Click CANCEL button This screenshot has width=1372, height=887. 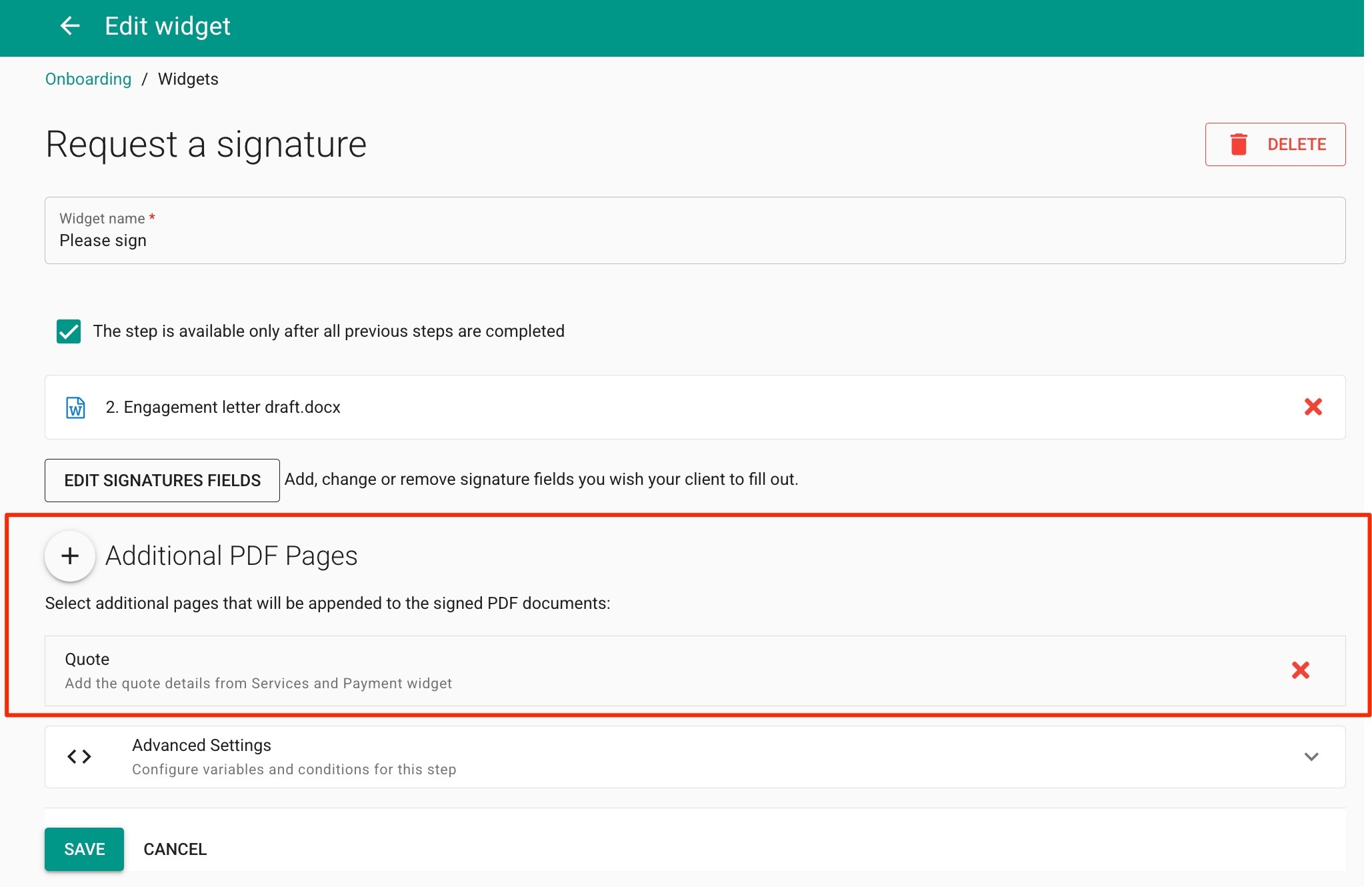click(175, 849)
